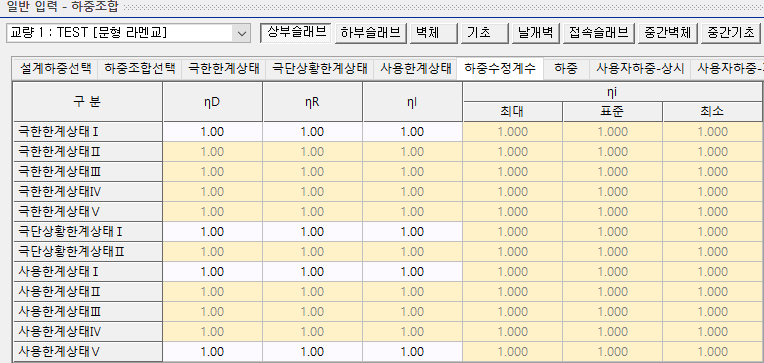Open the 극한한계상태 tab
The width and height of the screenshot is (764, 363).
pyautogui.click(x=223, y=69)
